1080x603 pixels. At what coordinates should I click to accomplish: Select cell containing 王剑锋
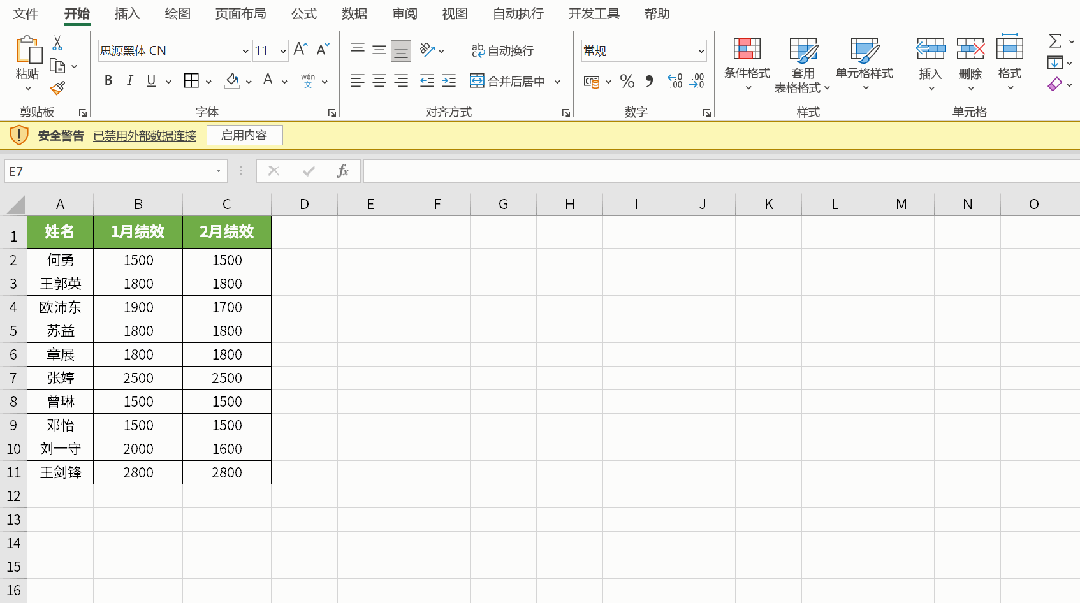pyautogui.click(x=60, y=472)
